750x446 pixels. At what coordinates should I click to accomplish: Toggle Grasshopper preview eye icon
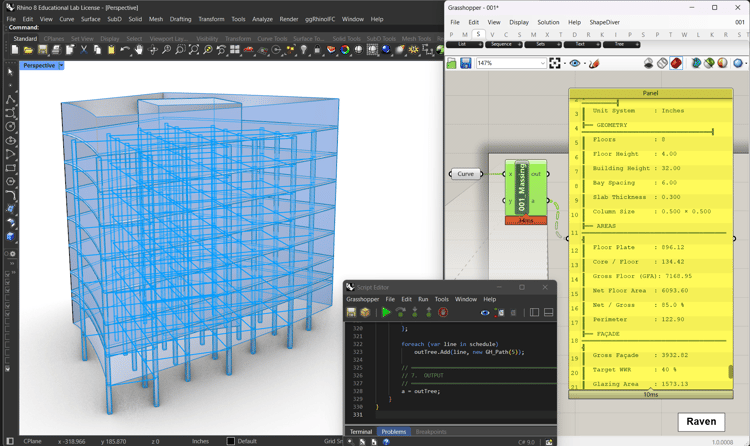[575, 63]
